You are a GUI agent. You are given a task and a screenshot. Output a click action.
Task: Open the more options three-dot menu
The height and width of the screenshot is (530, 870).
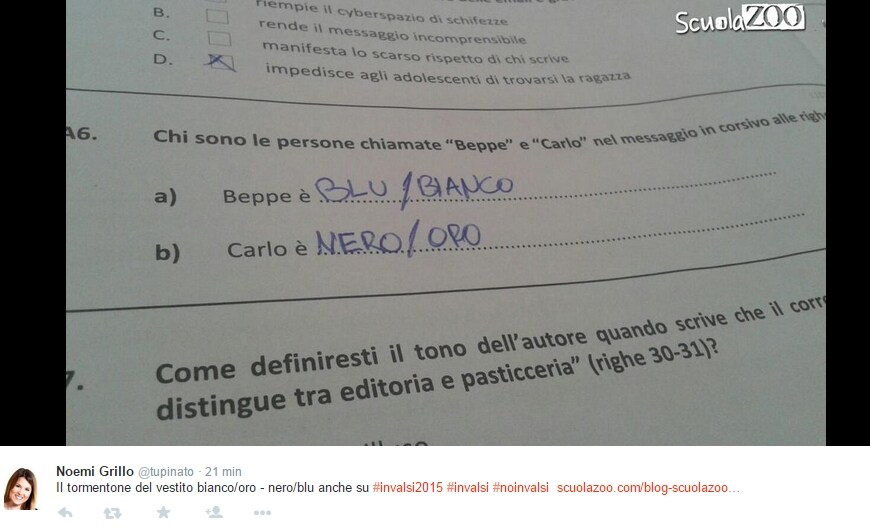tap(262, 513)
